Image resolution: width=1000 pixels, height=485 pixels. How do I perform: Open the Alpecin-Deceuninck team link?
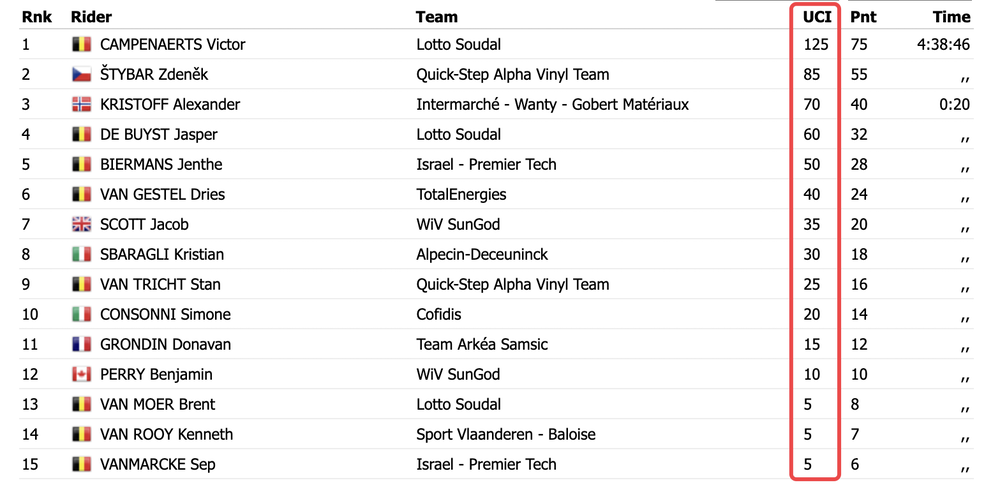click(x=482, y=255)
